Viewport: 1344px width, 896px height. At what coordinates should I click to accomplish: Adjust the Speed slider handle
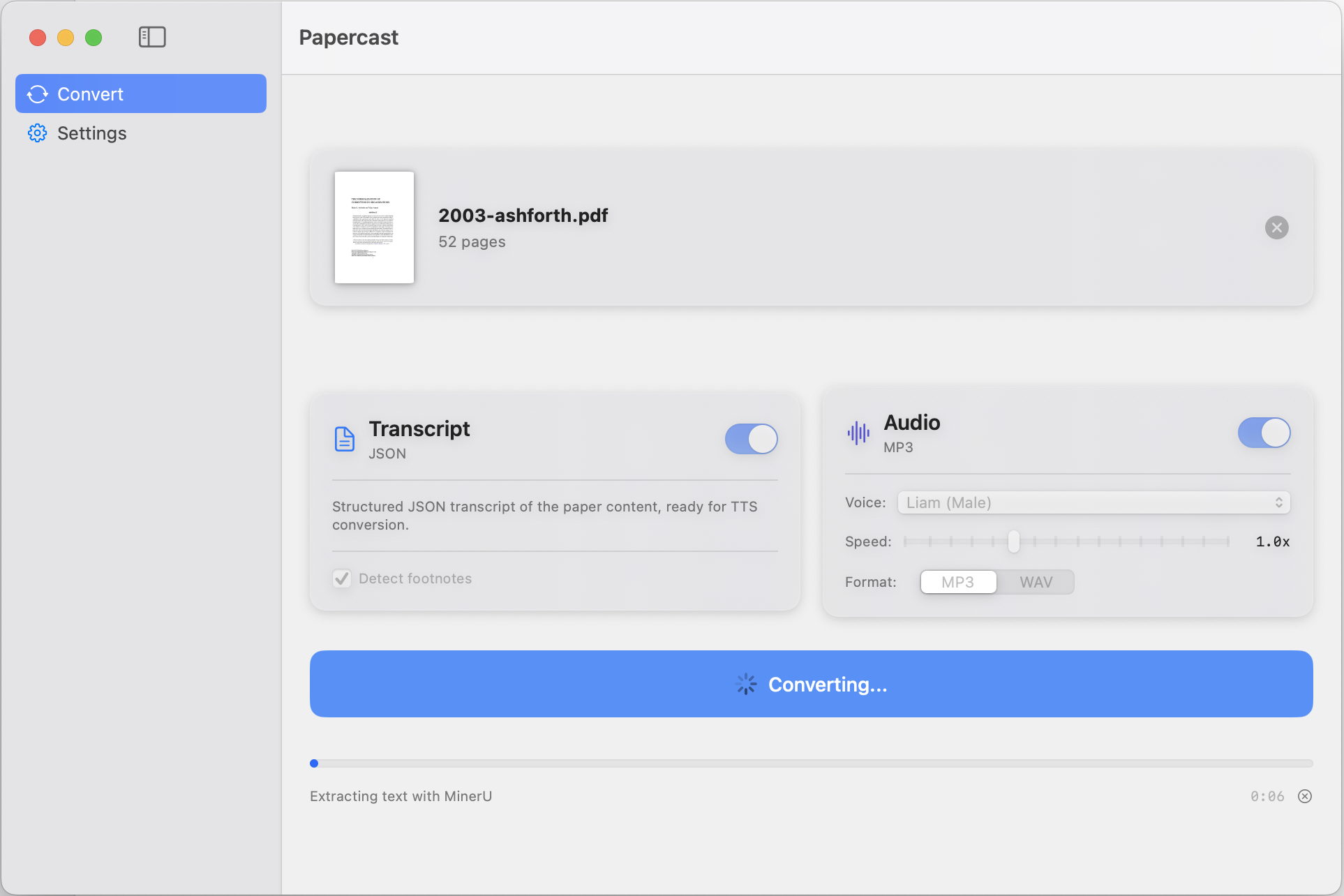click(1013, 542)
